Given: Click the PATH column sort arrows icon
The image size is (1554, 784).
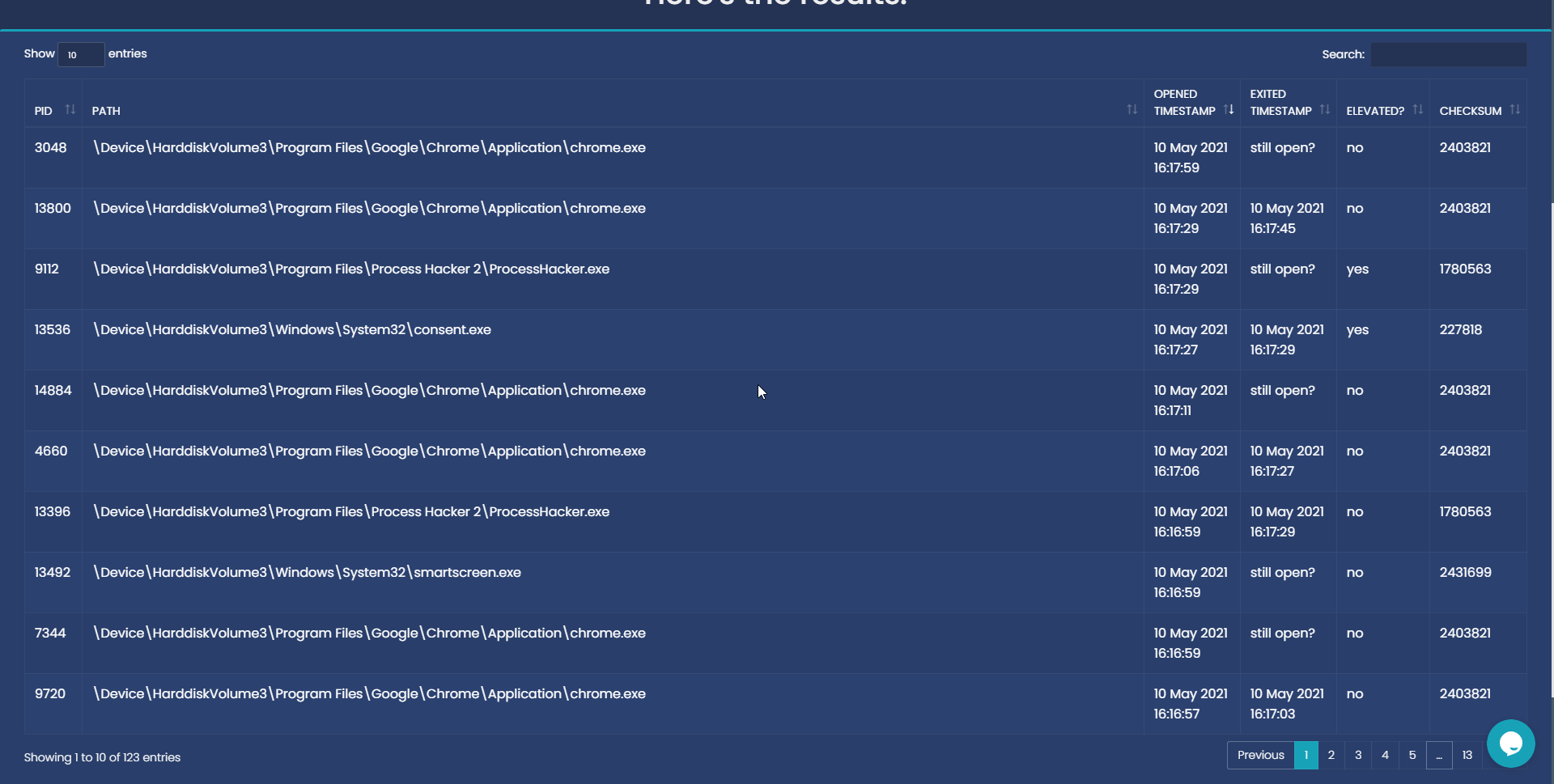Looking at the screenshot, I should [x=1132, y=110].
